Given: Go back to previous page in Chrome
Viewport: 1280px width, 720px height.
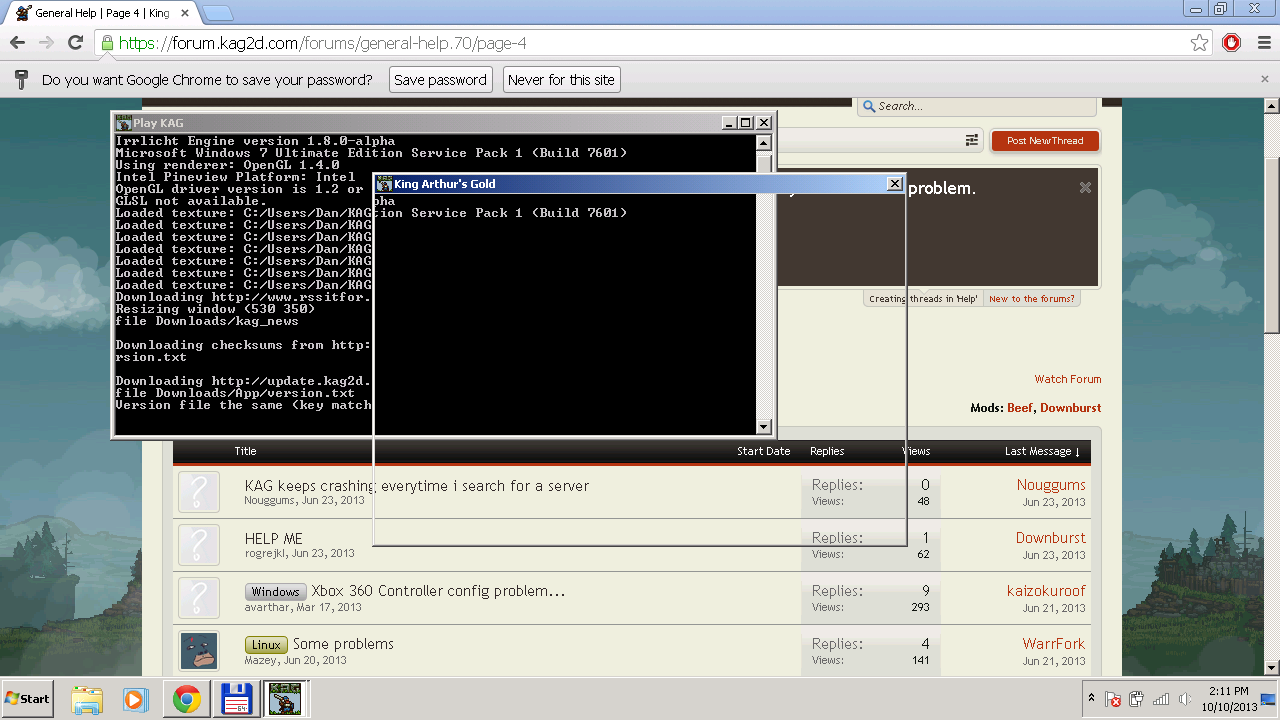Looking at the screenshot, I should (17, 43).
